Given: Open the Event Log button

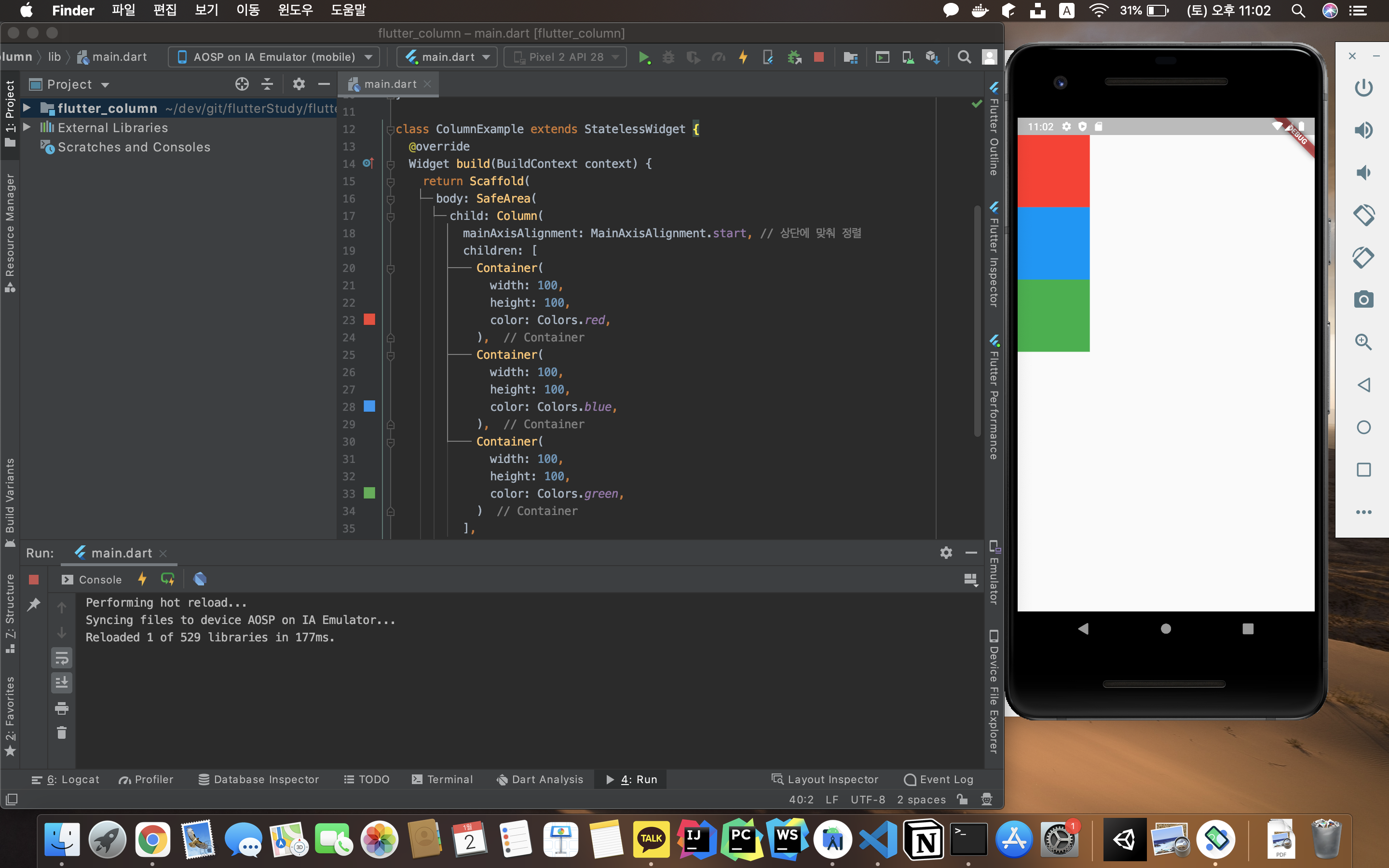Looking at the screenshot, I should pyautogui.click(x=939, y=779).
